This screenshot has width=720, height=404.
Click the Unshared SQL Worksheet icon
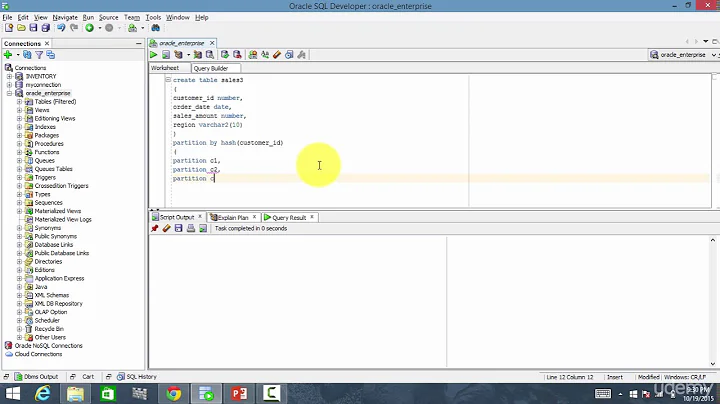click(253, 55)
